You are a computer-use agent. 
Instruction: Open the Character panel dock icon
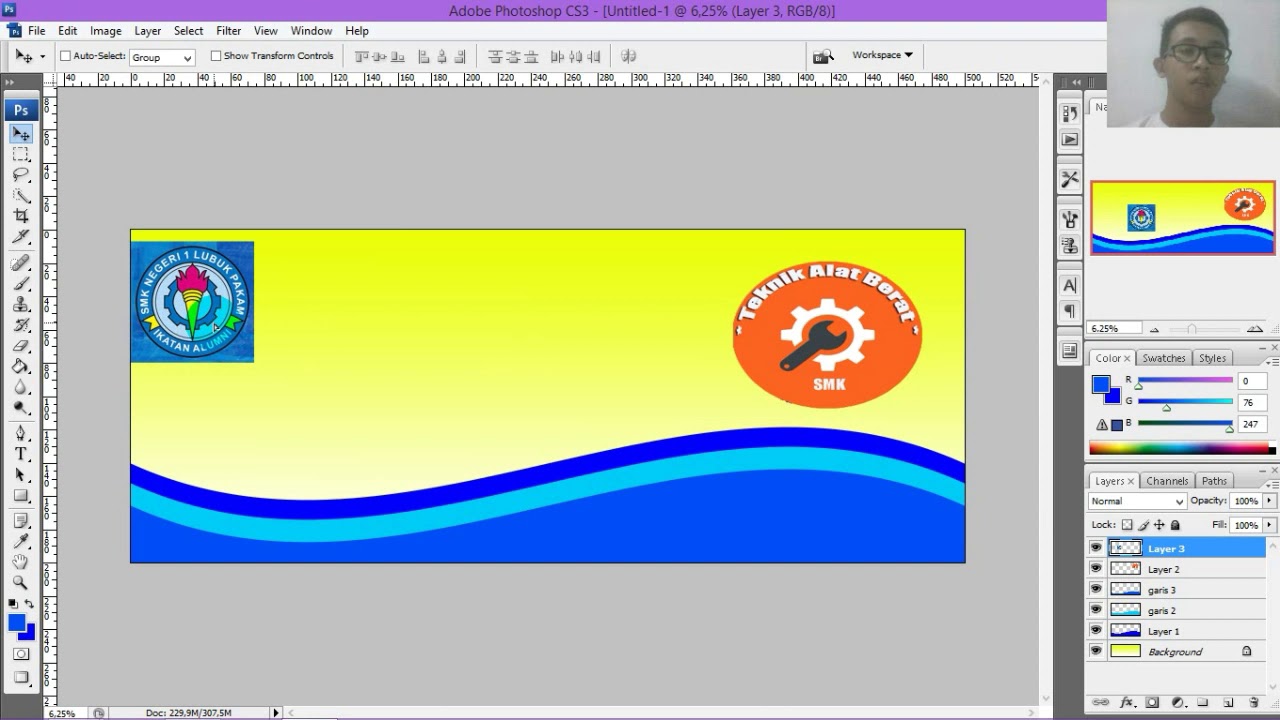coord(1069,286)
